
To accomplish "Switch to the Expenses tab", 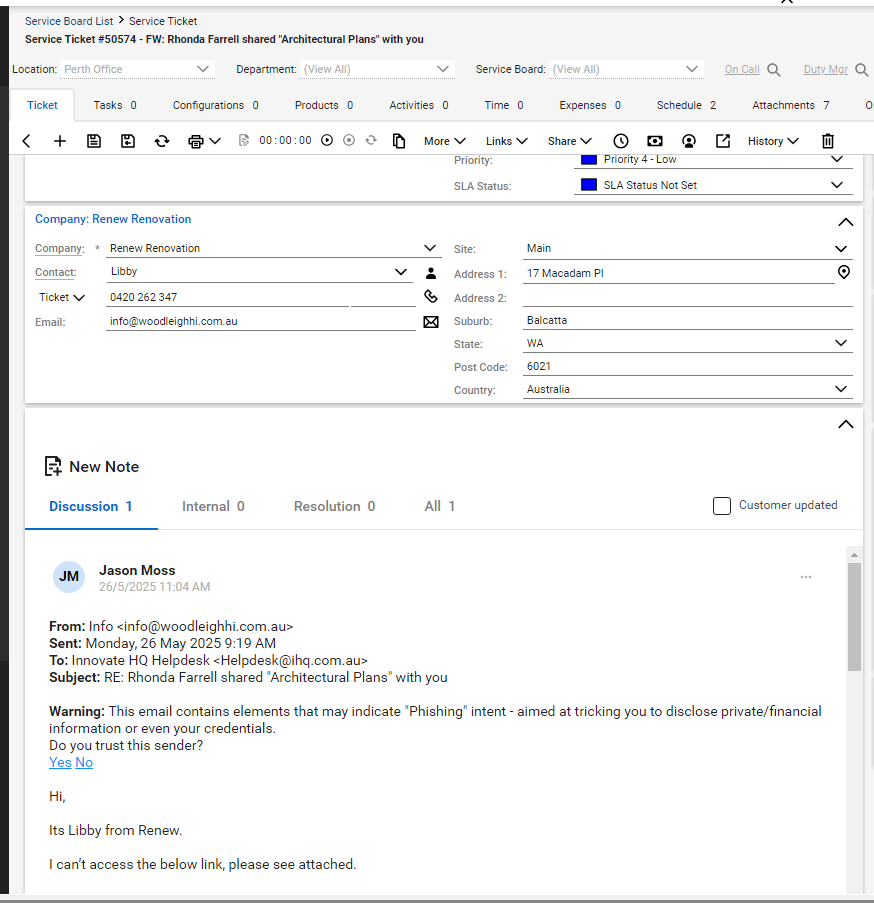I will (x=590, y=105).
